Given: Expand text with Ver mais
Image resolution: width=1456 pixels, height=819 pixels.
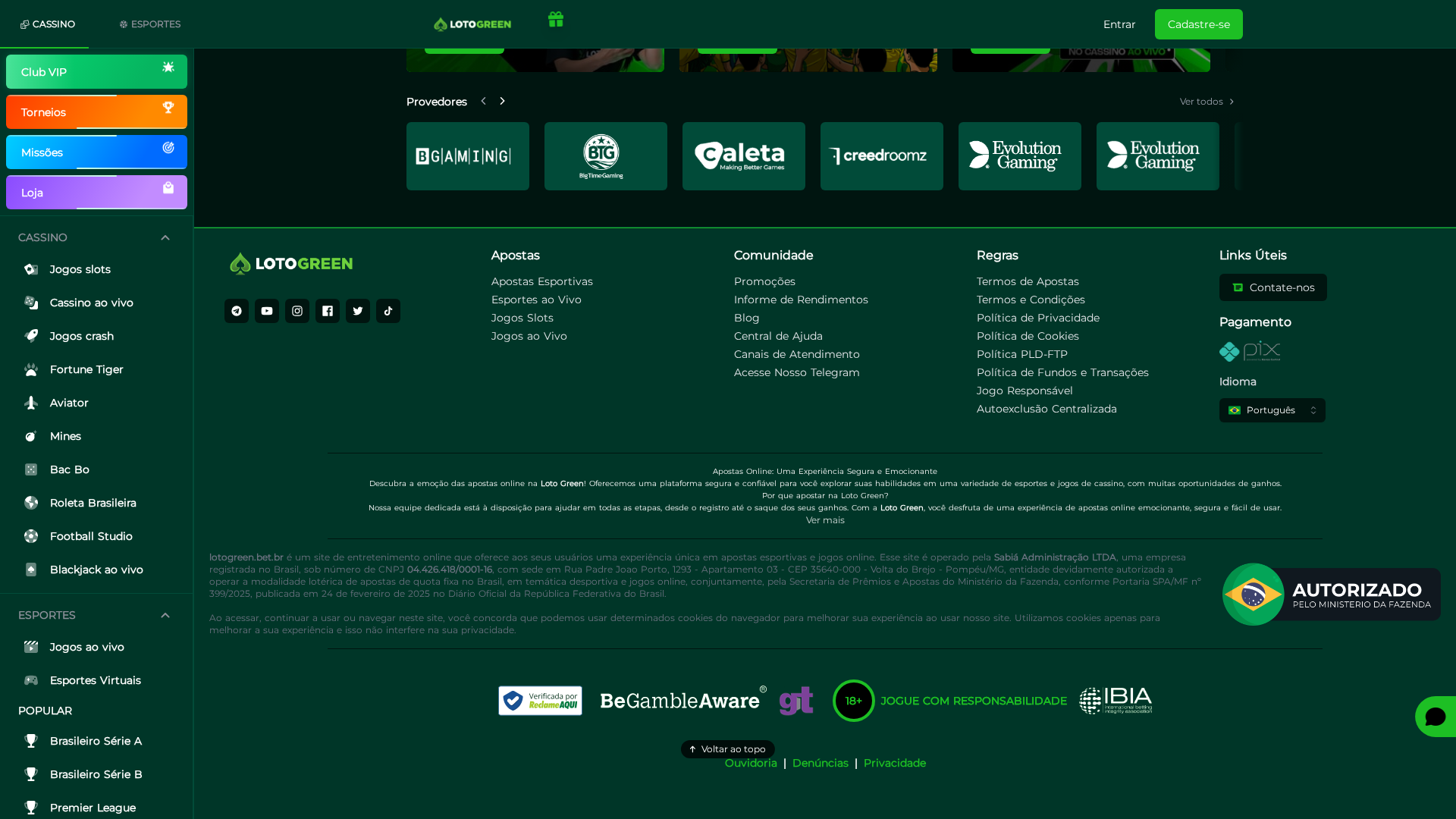Looking at the screenshot, I should coord(825,520).
